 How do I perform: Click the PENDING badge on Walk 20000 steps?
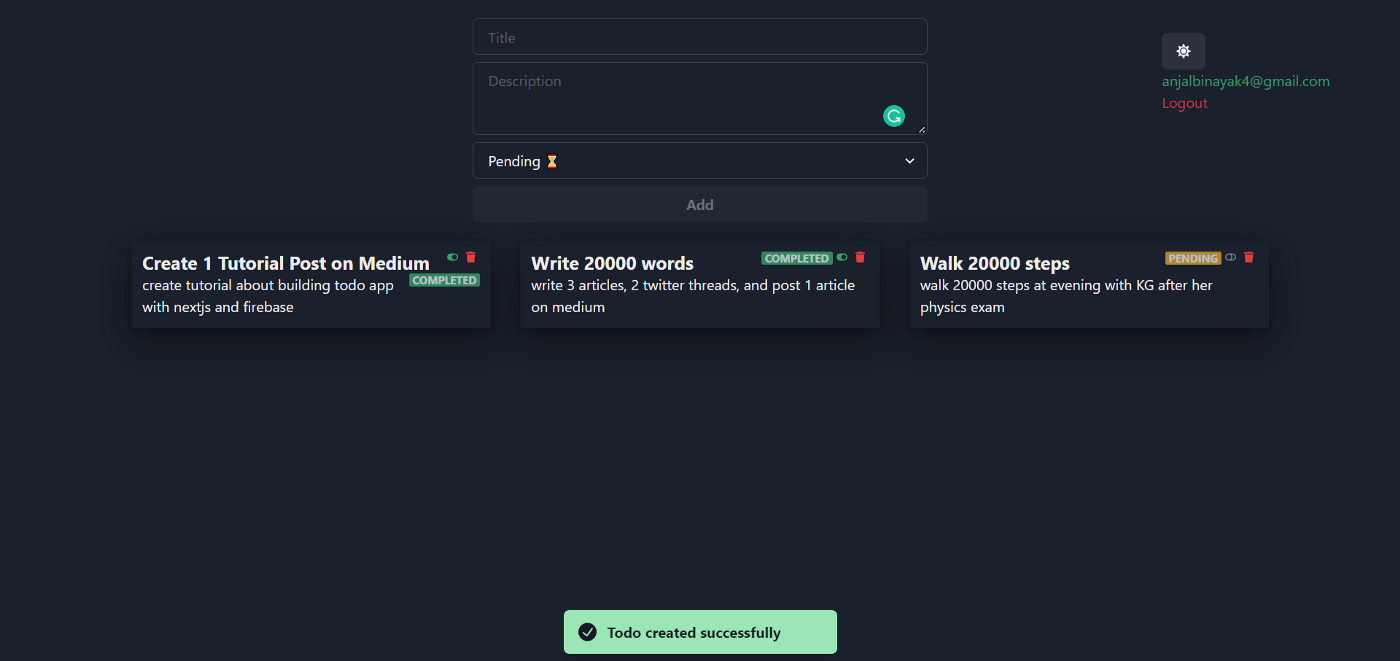click(x=1193, y=258)
